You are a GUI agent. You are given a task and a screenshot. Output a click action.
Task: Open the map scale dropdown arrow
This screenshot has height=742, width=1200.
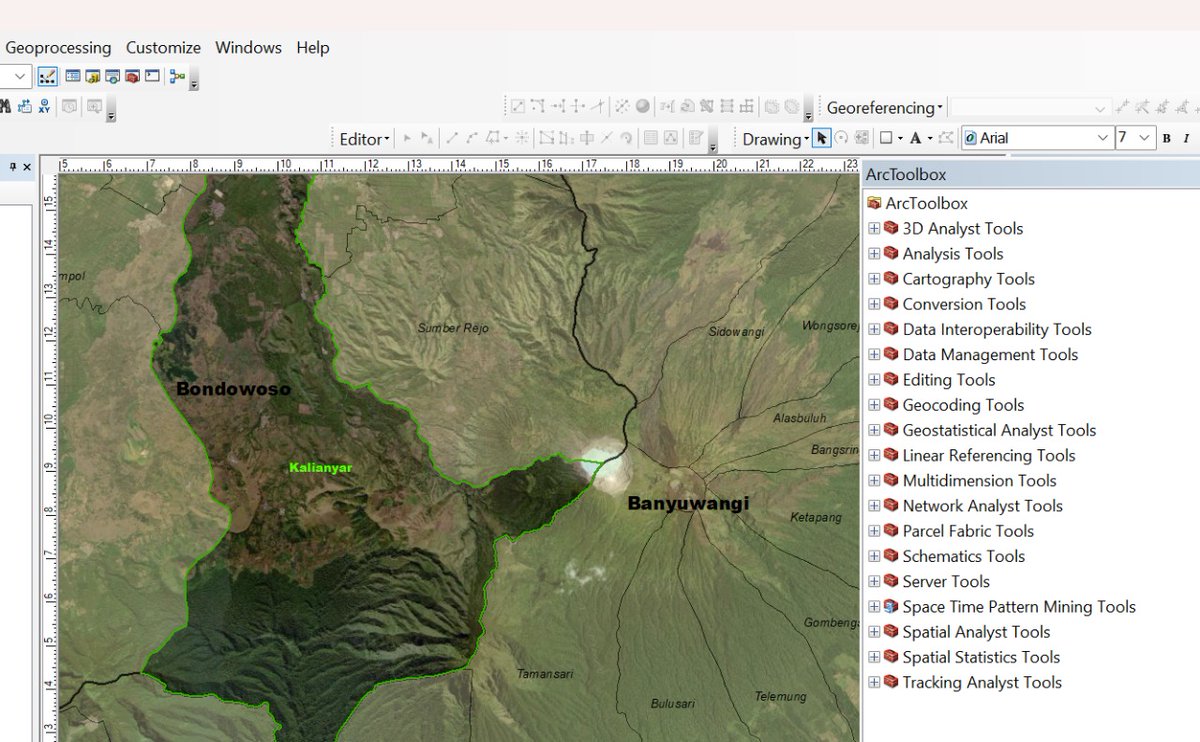[20, 76]
